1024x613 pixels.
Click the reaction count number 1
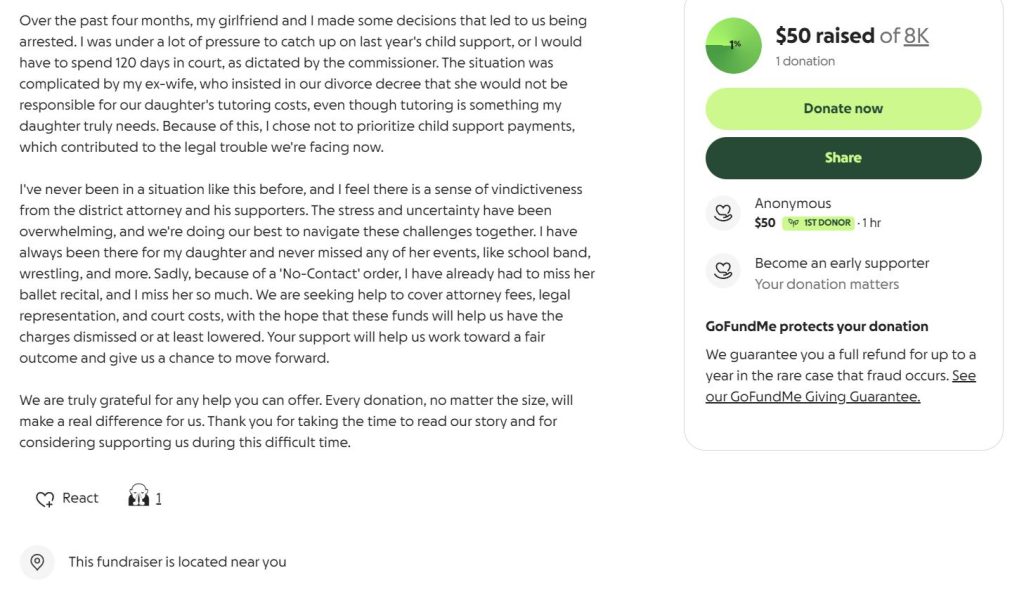click(158, 498)
